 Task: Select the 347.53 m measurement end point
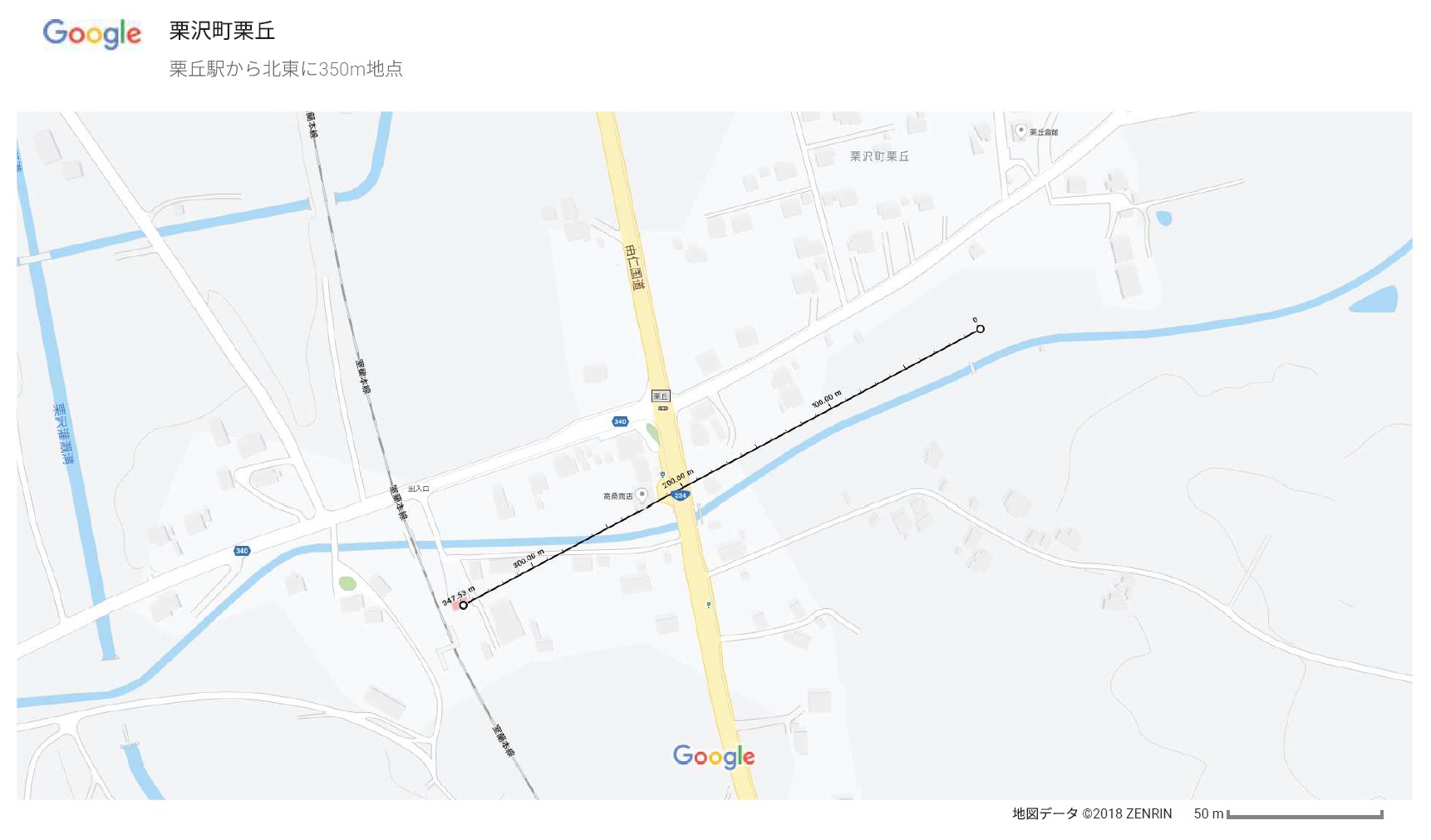point(464,605)
